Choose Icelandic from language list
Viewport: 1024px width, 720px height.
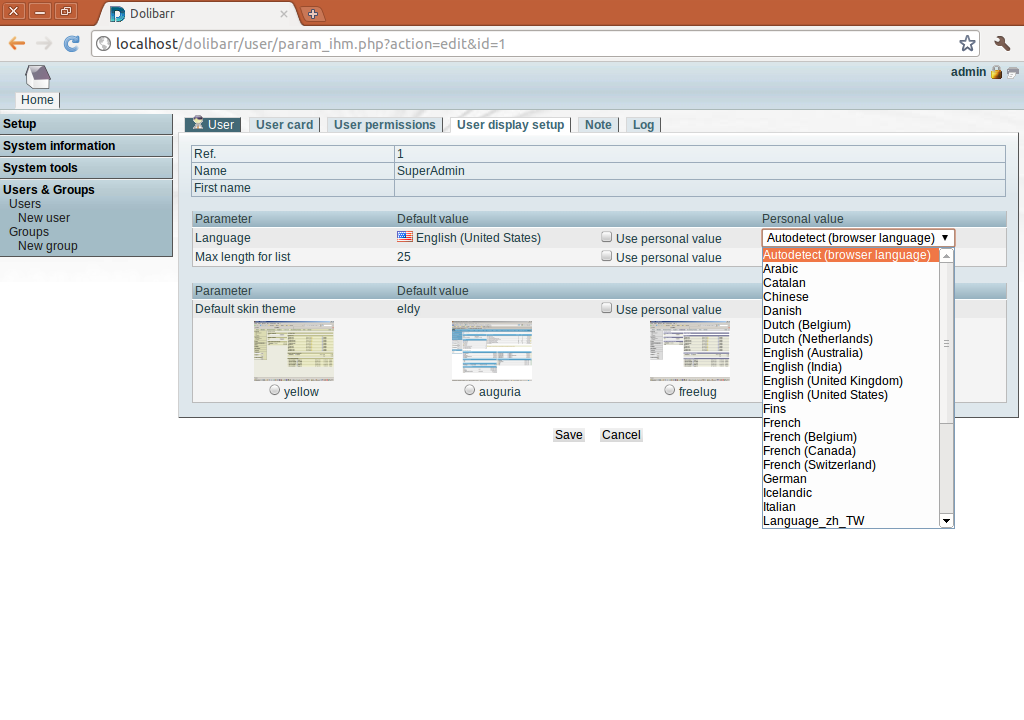(850, 493)
